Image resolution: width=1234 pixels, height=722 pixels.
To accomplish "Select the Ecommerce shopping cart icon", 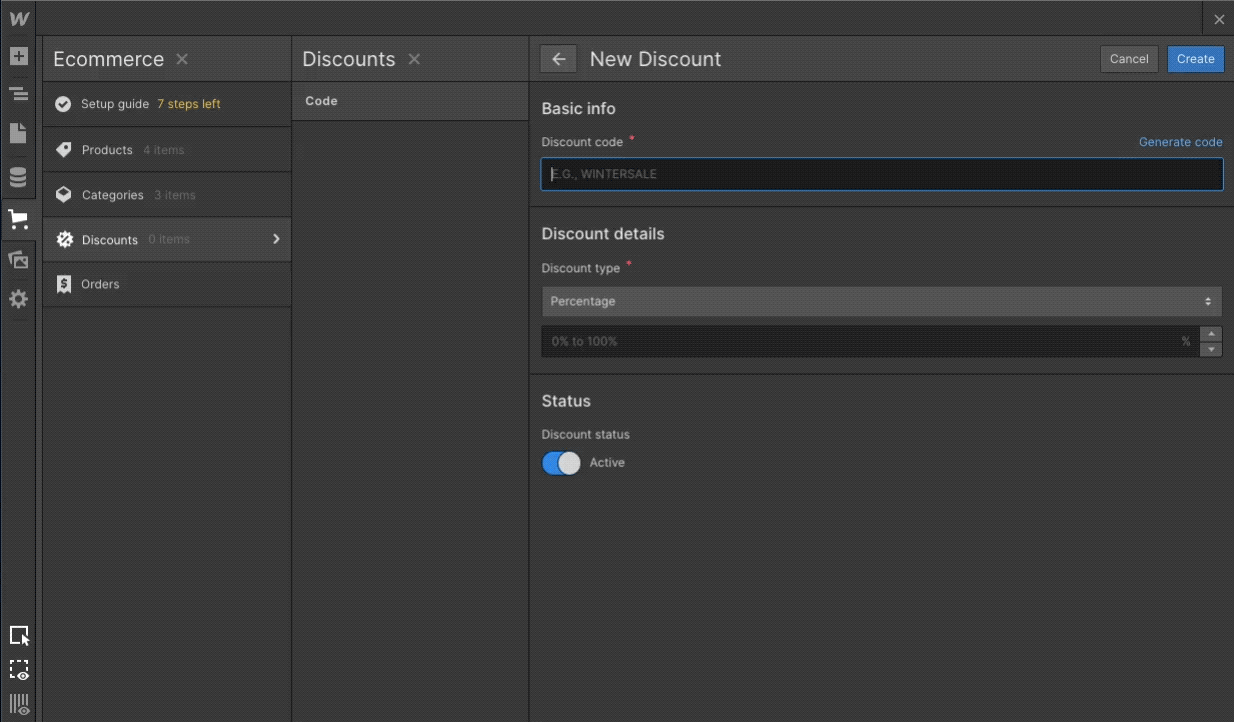I will [19, 219].
